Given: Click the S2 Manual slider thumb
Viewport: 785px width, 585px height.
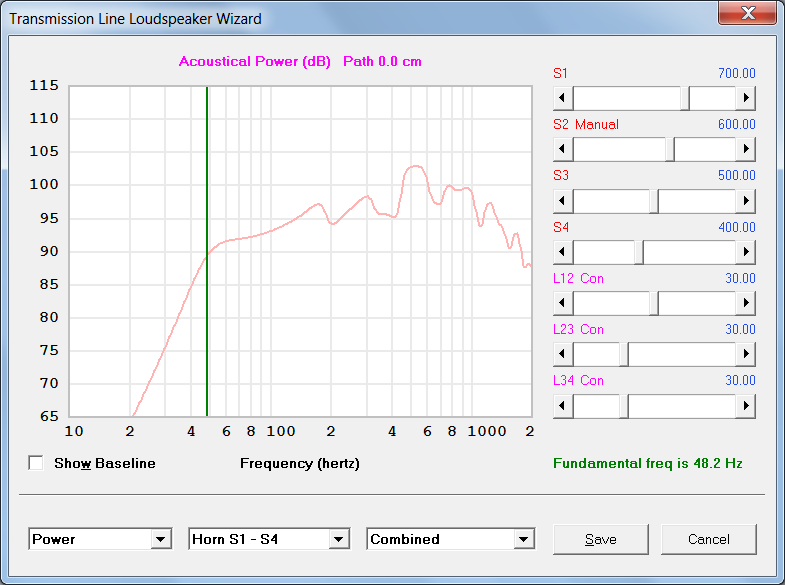Looking at the screenshot, I should tap(670, 149).
